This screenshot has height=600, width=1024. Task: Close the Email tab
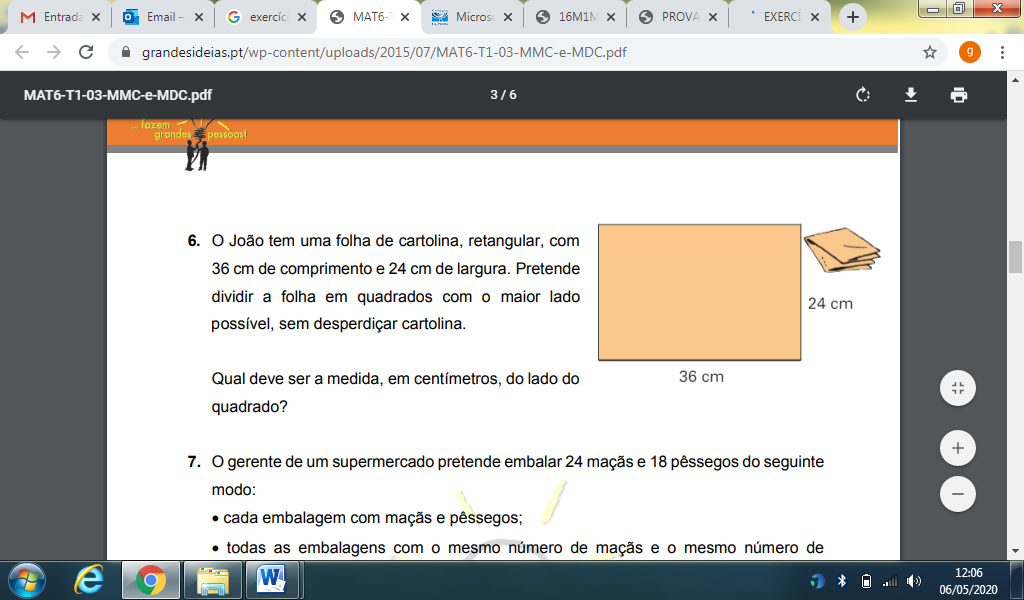coord(199,18)
